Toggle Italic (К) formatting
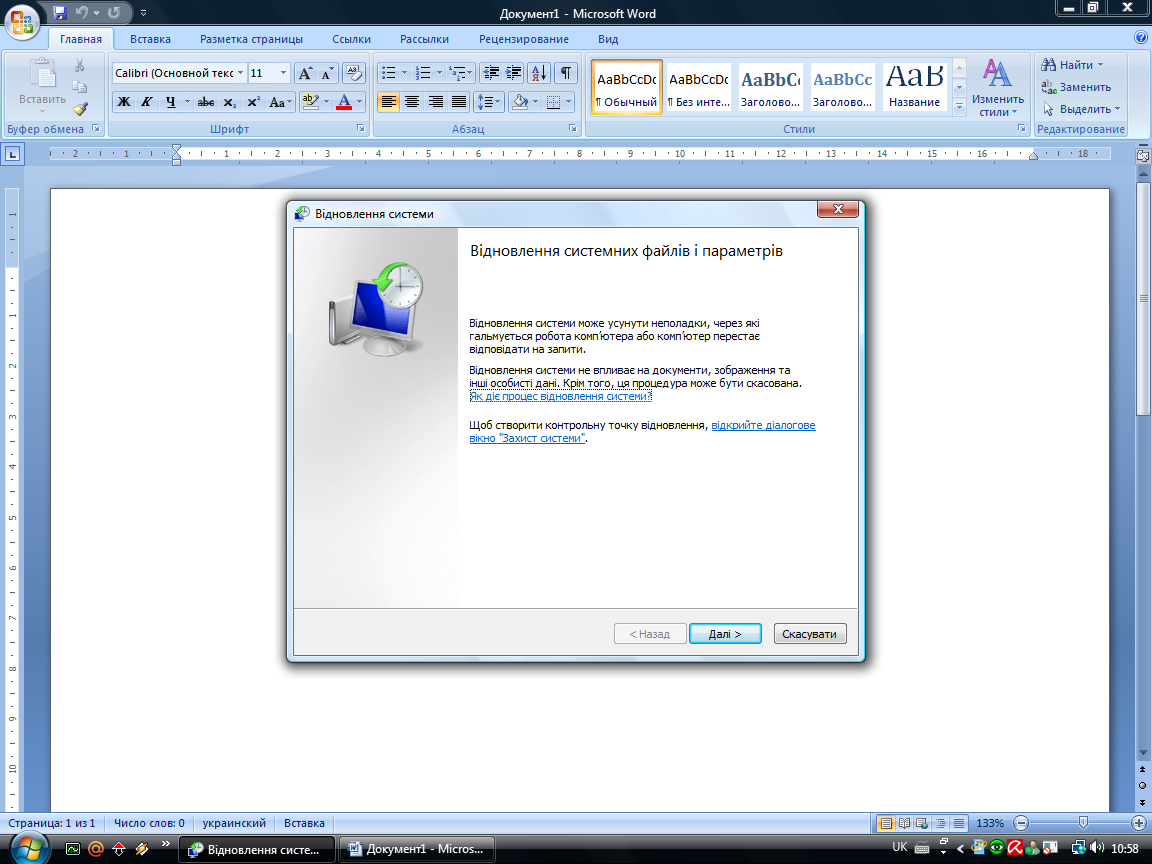Viewport: 1152px width, 864px height. coord(147,102)
